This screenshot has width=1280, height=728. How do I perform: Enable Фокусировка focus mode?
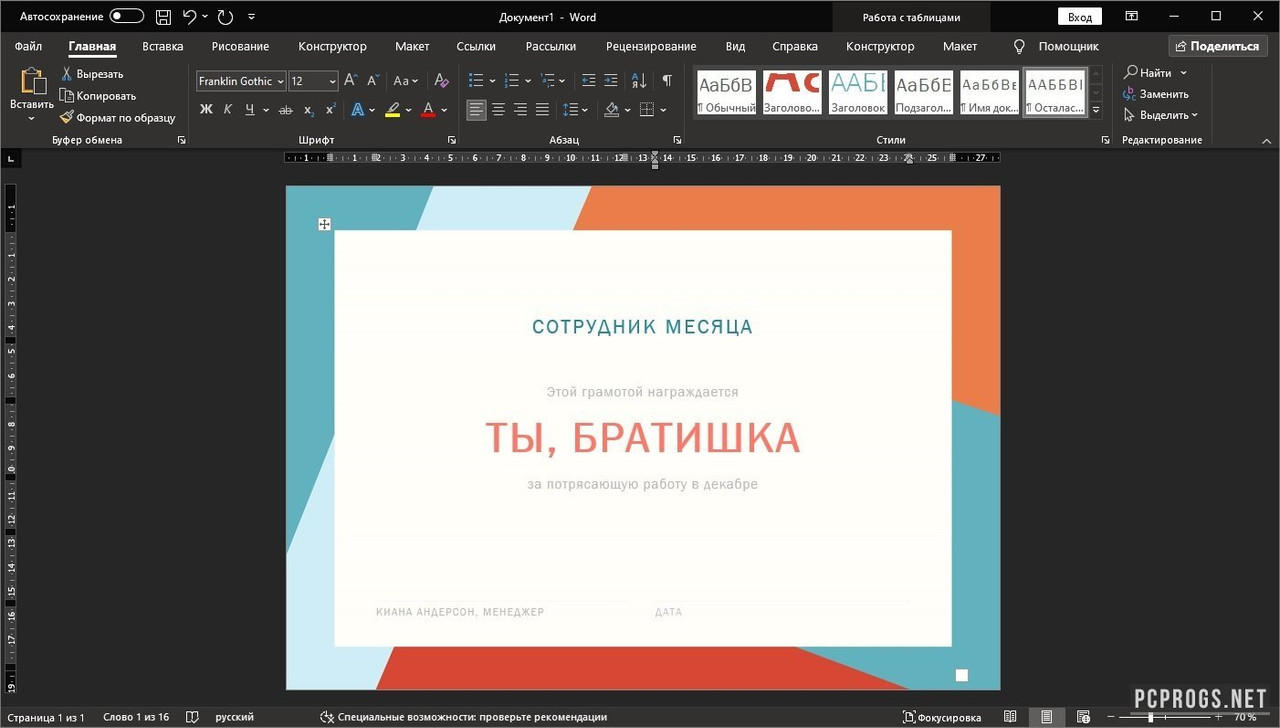941,717
